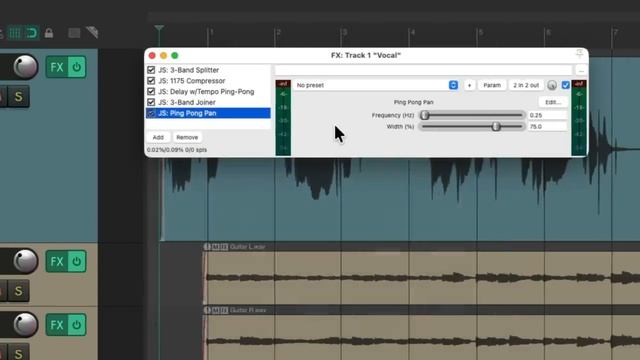
Task: Click the left input level meter
Action: tap(283, 118)
